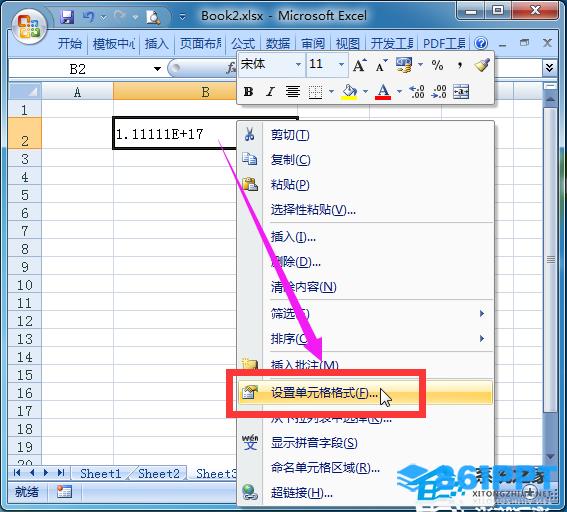Apply percent style from the mini toolbar
The height and width of the screenshot is (512, 567).
(x=437, y=65)
